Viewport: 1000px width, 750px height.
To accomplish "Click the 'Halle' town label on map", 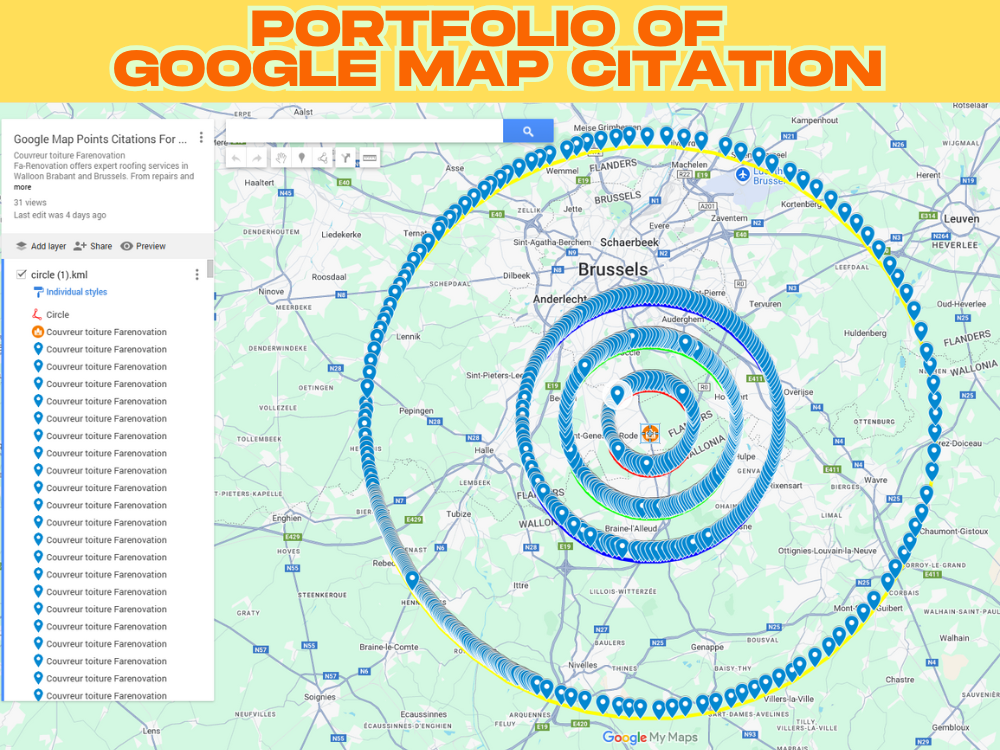I will [484, 450].
